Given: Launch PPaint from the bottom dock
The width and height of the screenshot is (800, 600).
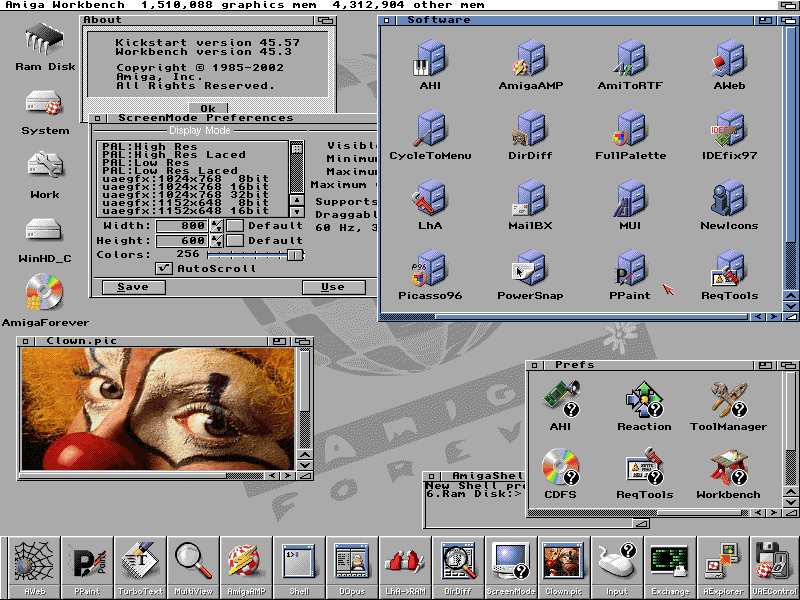Looking at the screenshot, I should pyautogui.click(x=87, y=567).
